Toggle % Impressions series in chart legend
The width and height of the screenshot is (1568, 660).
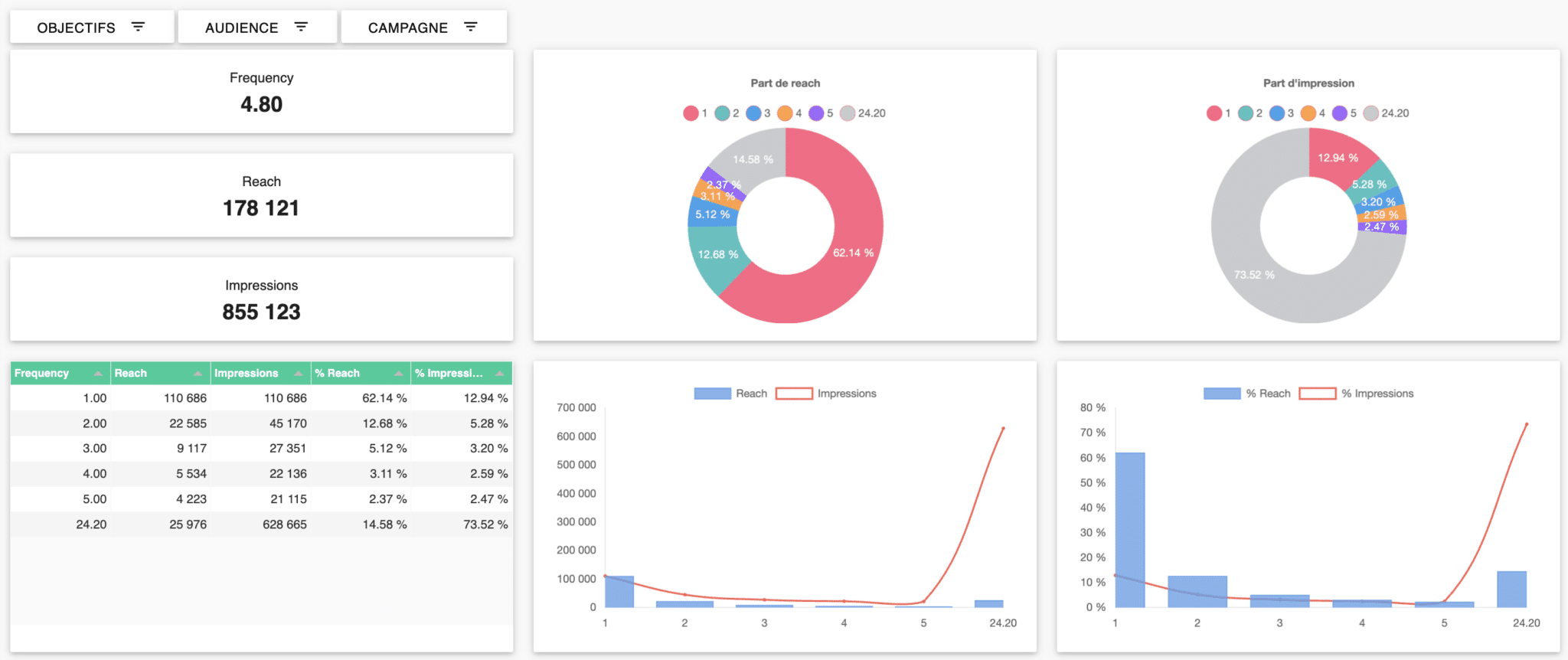[x=1357, y=394]
